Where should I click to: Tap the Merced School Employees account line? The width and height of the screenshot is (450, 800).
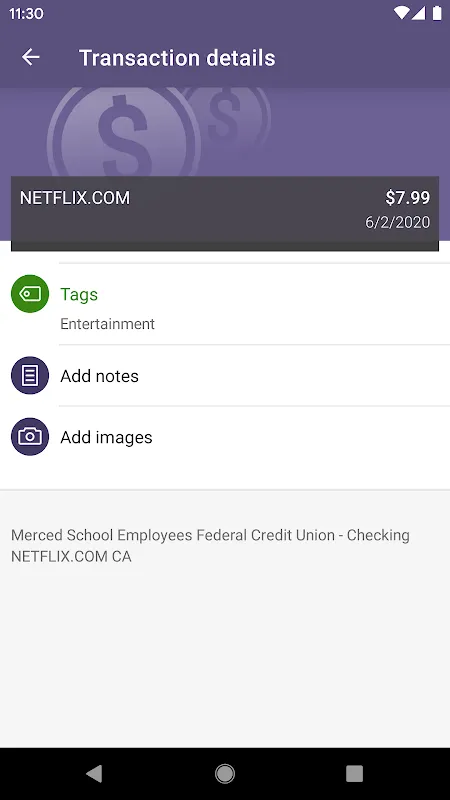pyautogui.click(x=210, y=535)
